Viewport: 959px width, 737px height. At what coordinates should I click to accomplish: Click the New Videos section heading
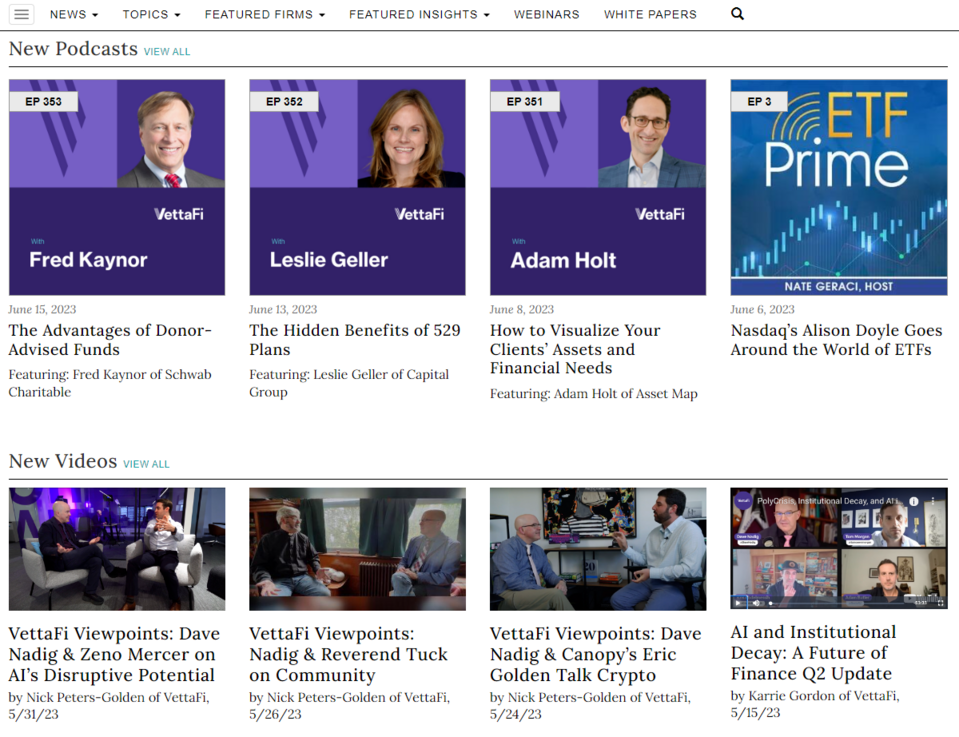click(63, 461)
